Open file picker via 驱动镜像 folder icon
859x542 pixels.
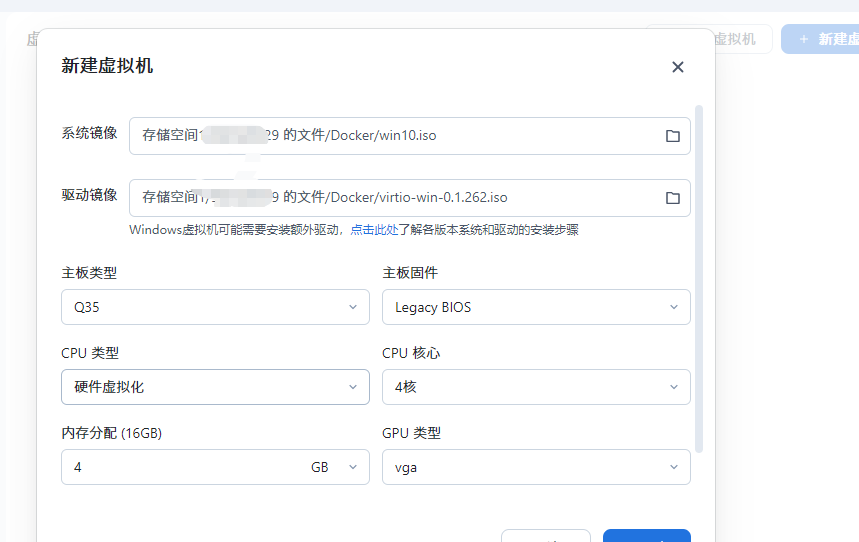pyautogui.click(x=673, y=198)
